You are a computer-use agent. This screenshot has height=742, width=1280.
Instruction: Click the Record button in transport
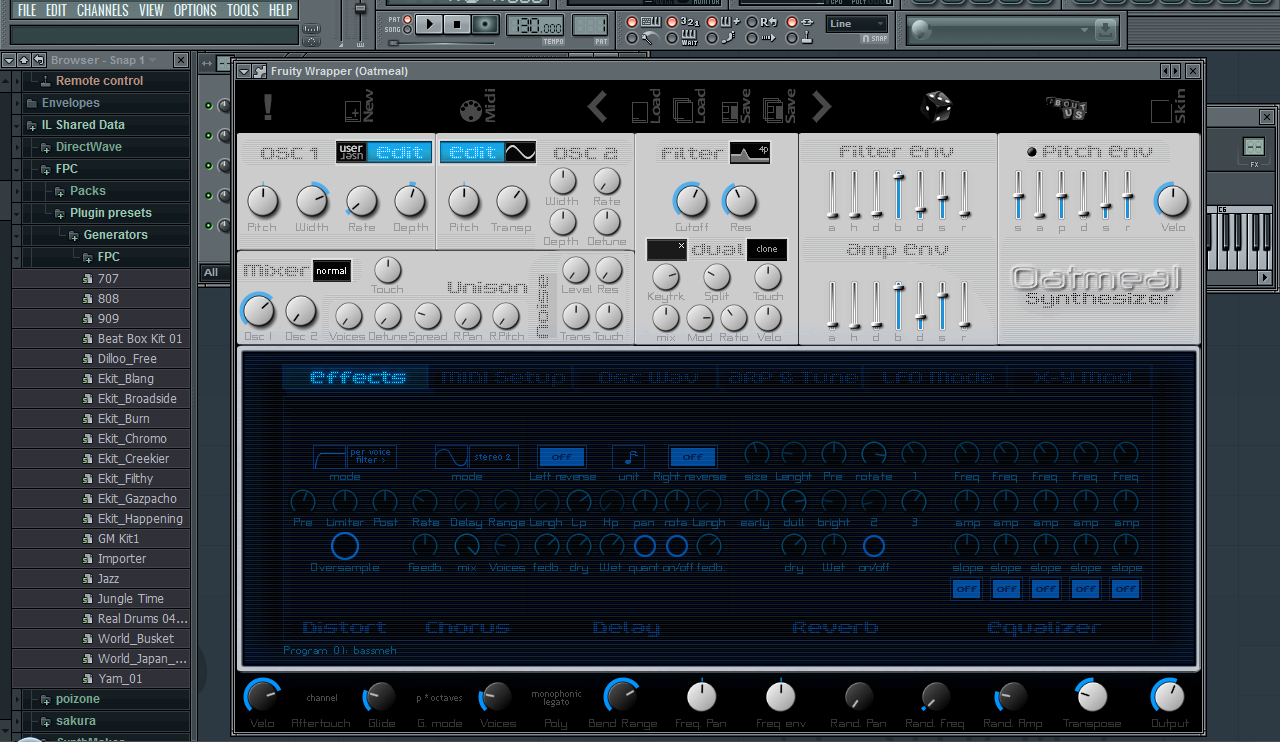coord(486,24)
